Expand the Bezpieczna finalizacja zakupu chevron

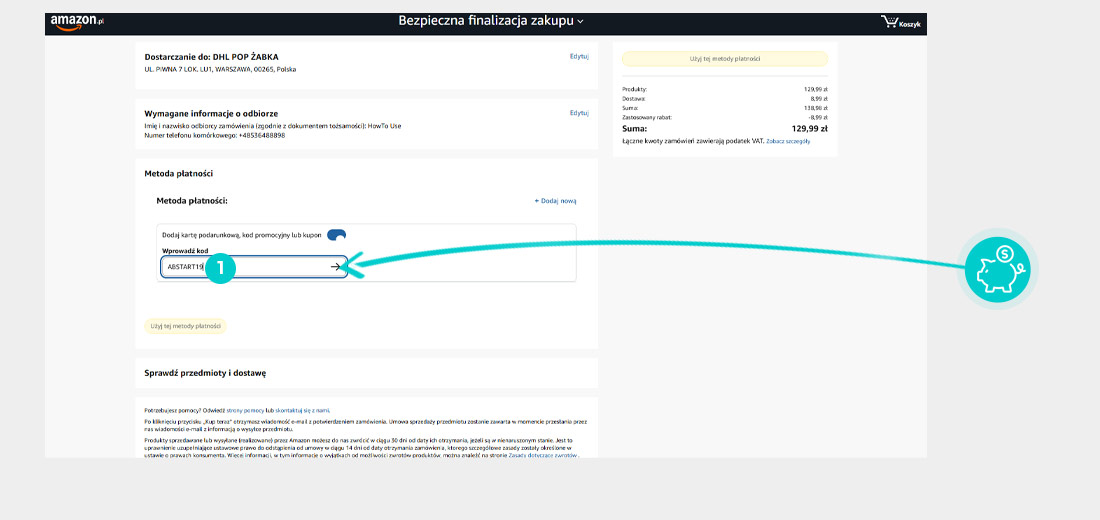580,22
